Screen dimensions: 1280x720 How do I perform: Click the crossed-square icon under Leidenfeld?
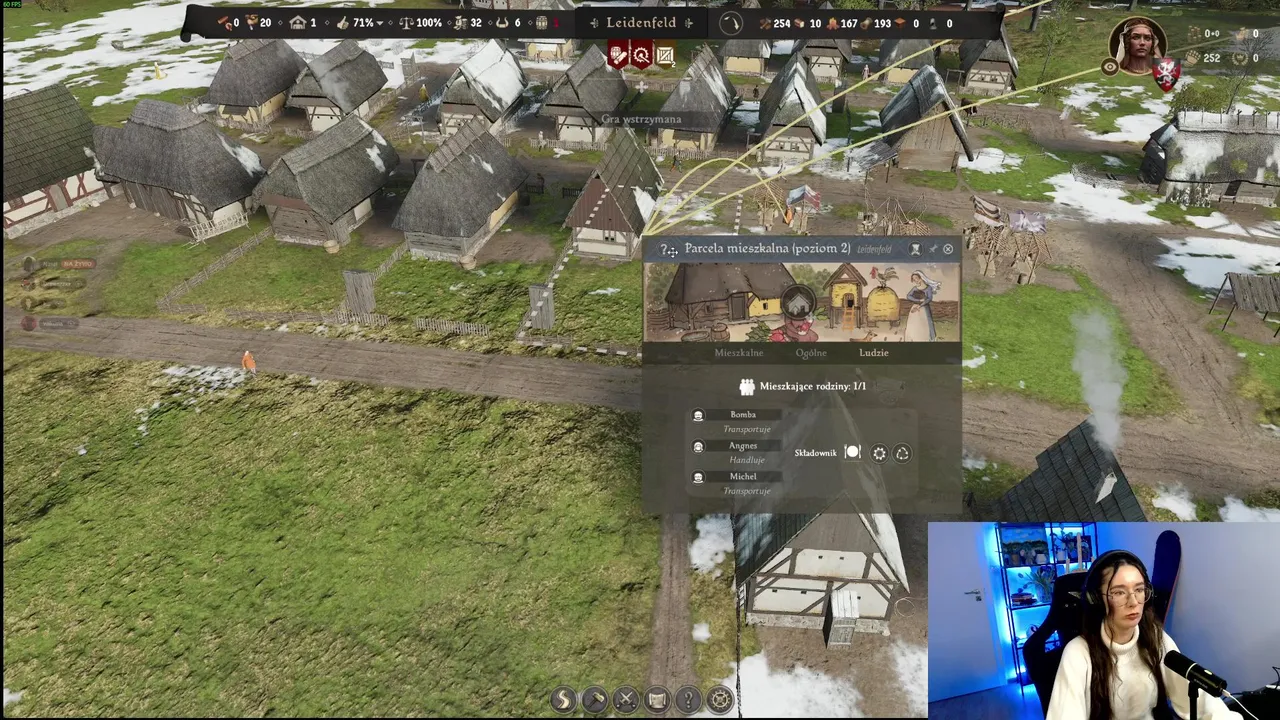tap(664, 56)
